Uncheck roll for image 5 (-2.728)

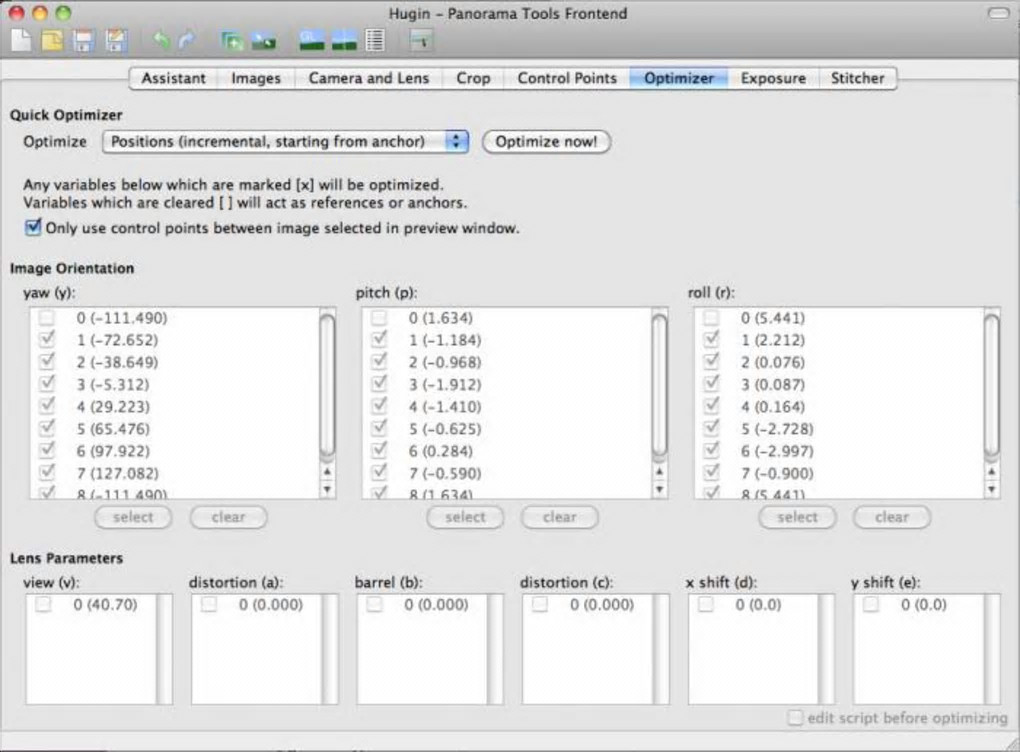pyautogui.click(x=712, y=428)
